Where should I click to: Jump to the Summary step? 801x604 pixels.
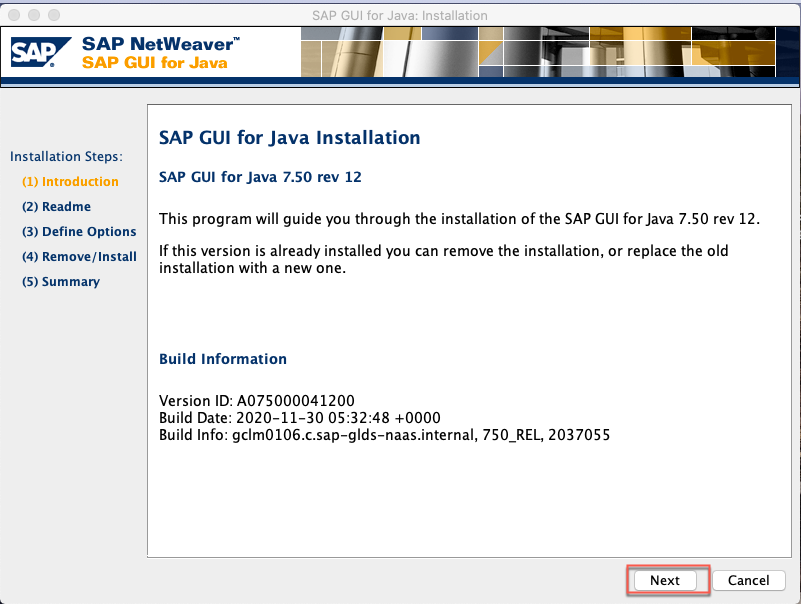(61, 281)
